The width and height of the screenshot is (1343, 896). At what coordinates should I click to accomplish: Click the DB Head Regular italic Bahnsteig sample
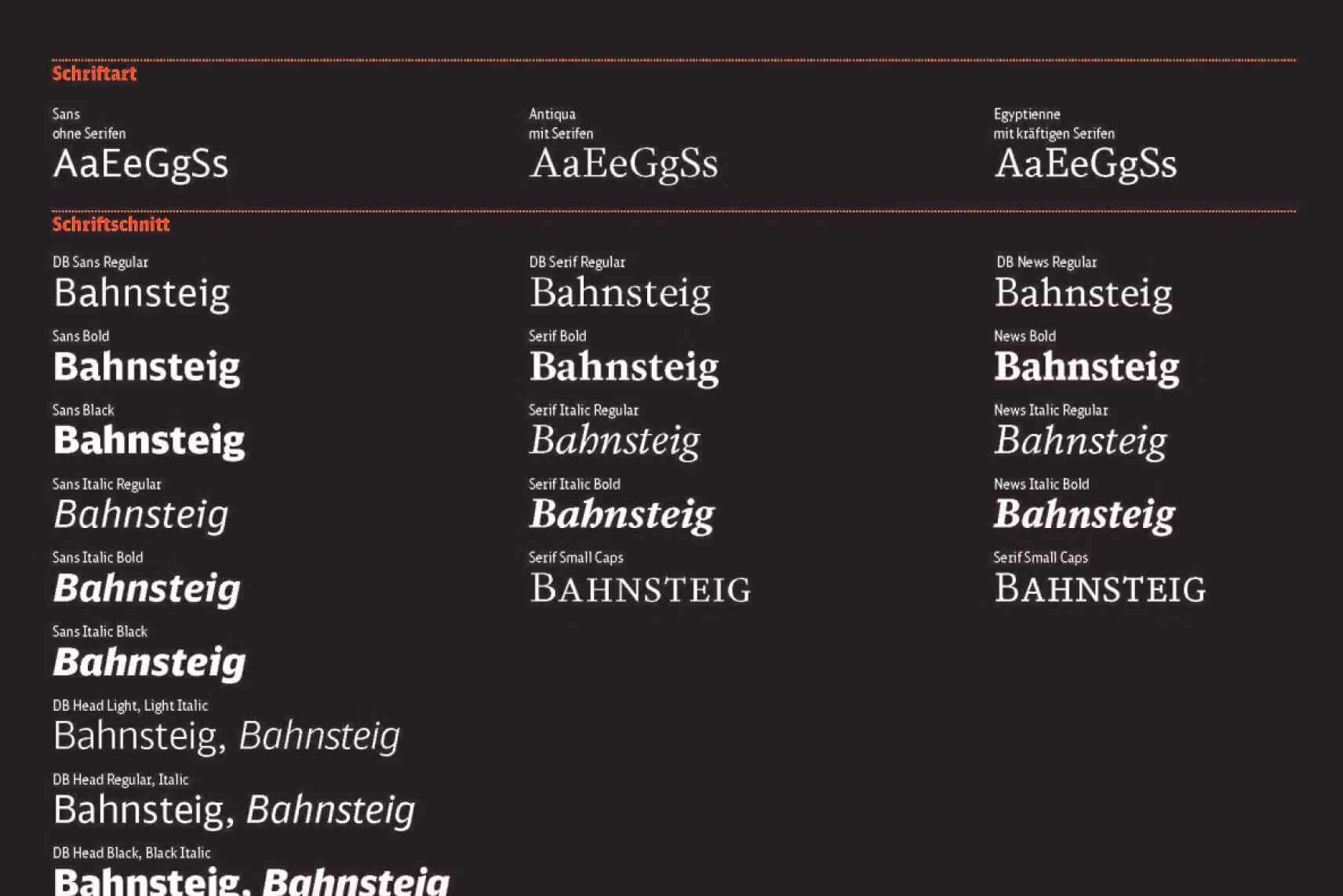[330, 810]
